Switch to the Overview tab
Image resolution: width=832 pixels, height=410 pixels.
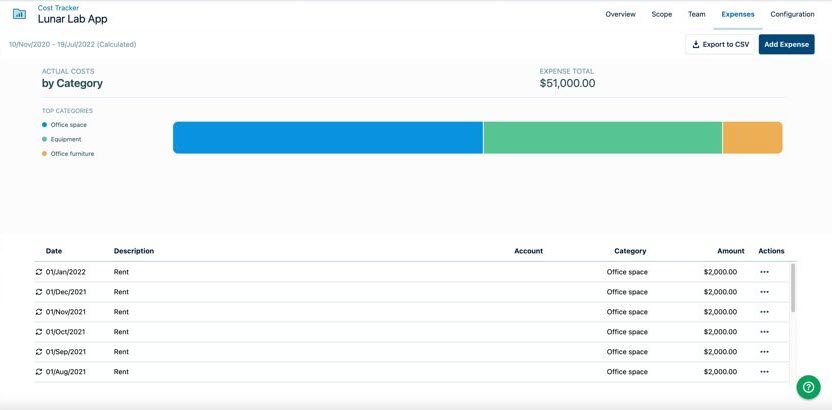pos(620,15)
